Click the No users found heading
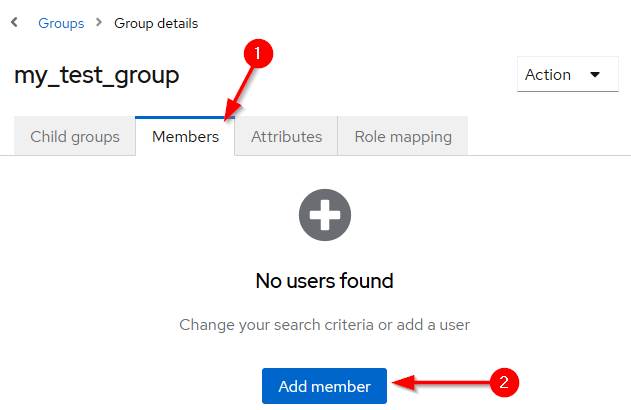This screenshot has width=631, height=410. [324, 281]
